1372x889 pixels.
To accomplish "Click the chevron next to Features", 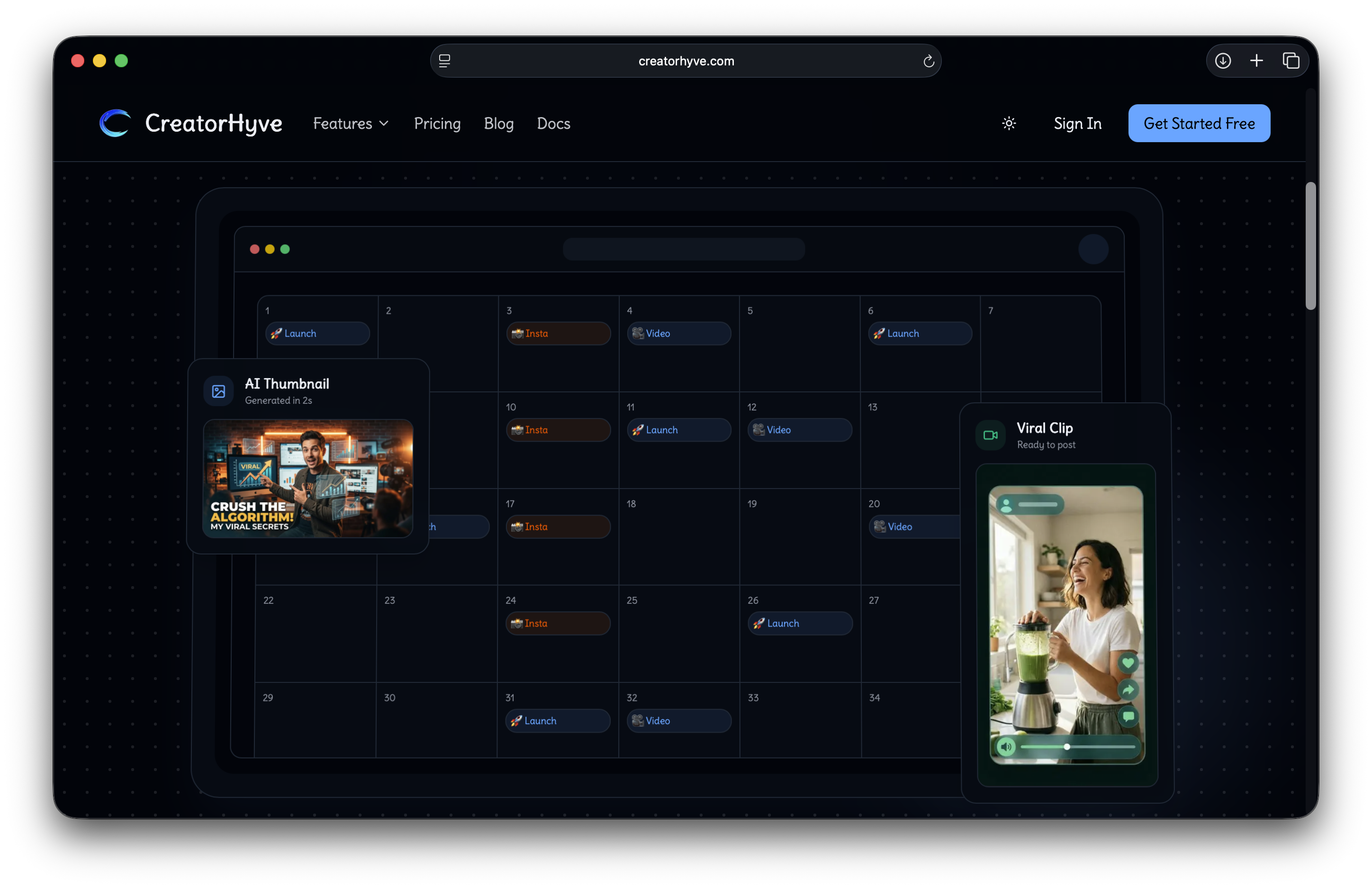I will click(384, 123).
